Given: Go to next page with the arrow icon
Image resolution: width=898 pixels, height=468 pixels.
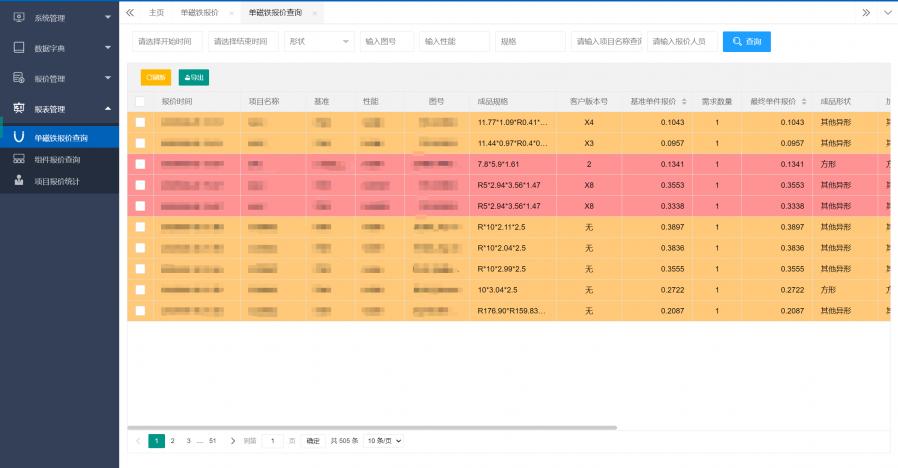Looking at the screenshot, I should (233, 440).
